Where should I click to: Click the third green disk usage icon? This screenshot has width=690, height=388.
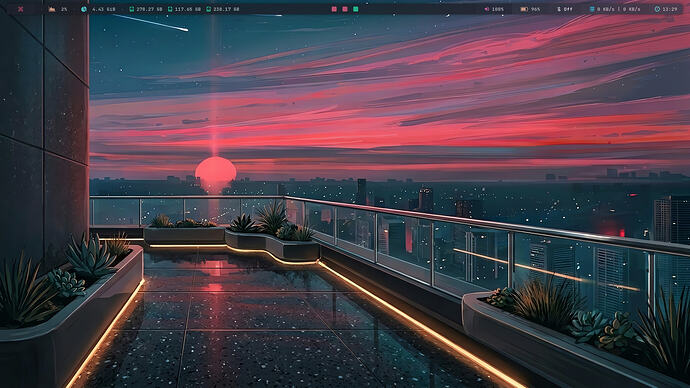[x=209, y=9]
